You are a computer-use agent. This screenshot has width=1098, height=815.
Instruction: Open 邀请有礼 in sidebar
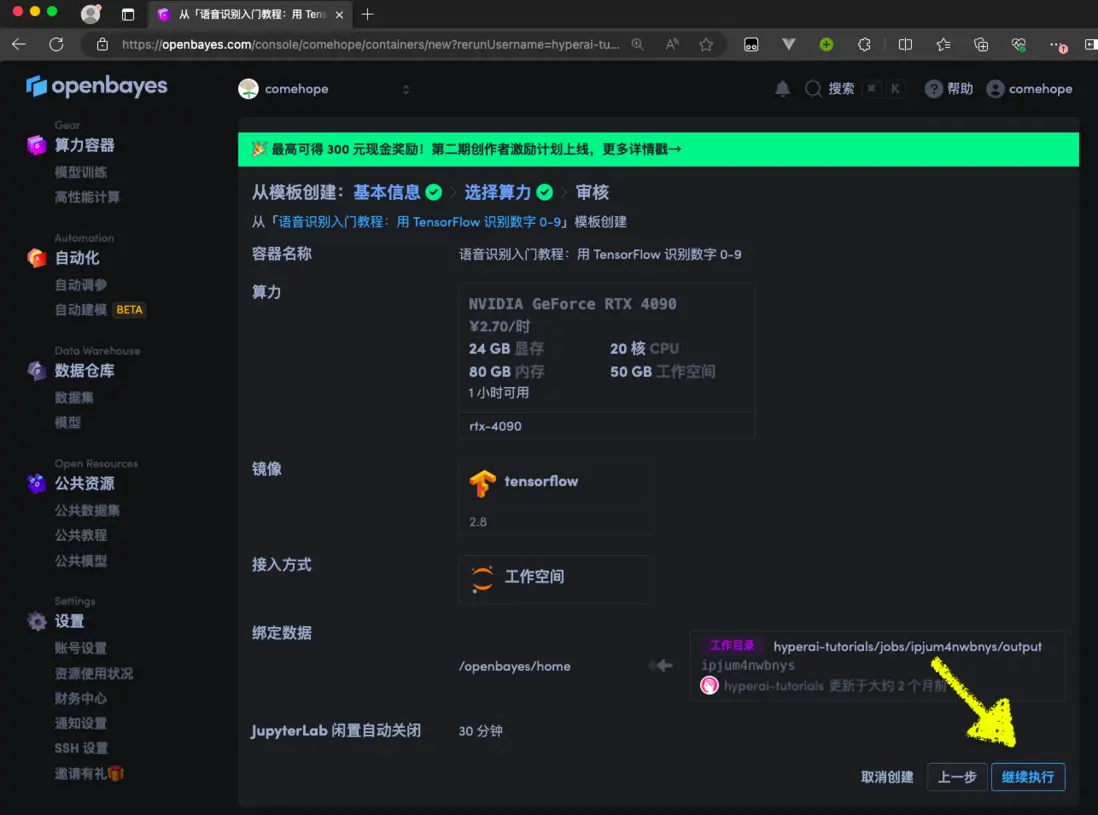pyautogui.click(x=89, y=773)
